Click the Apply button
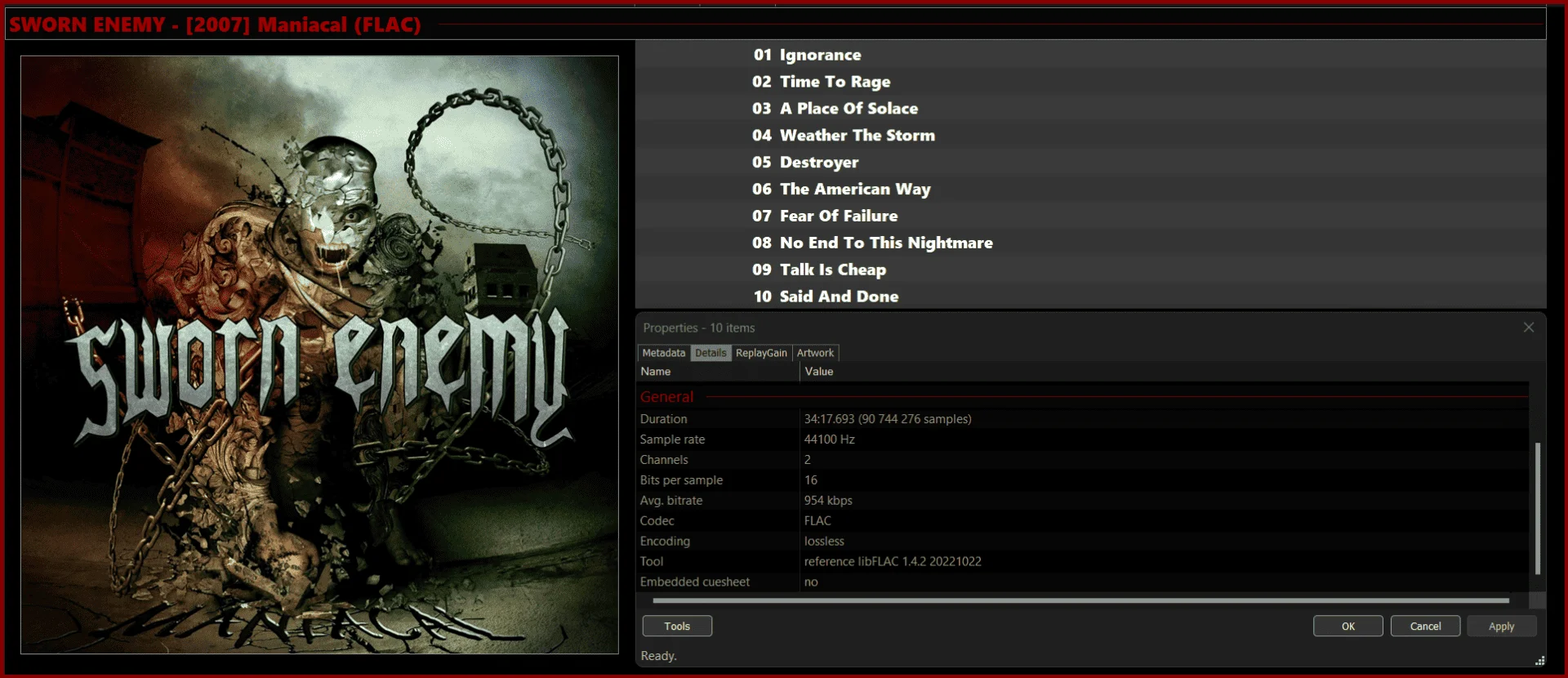Screen dimensions: 1568x678 [1501, 626]
